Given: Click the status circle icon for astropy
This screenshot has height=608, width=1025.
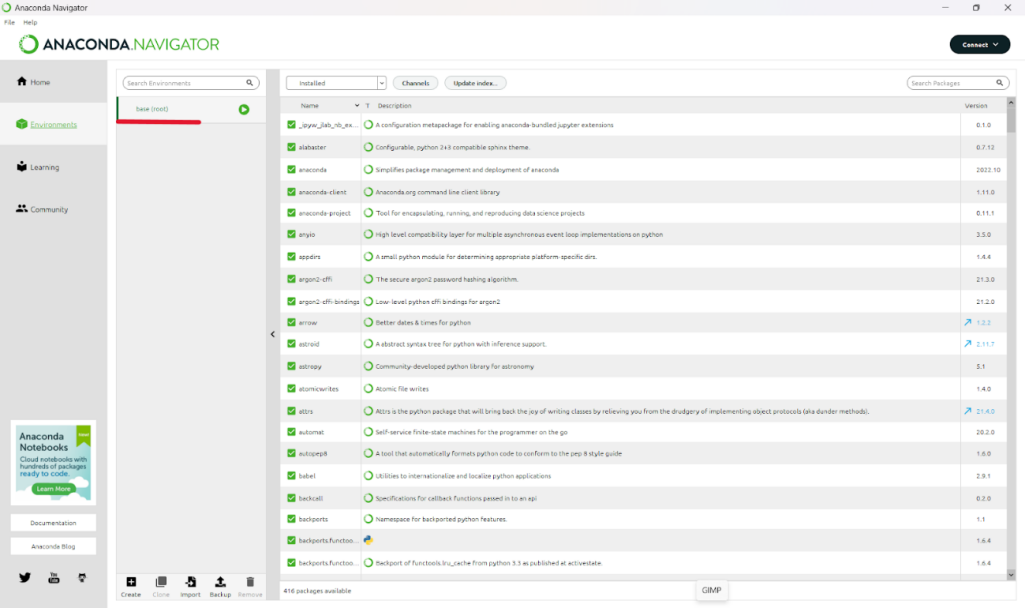Looking at the screenshot, I should [x=369, y=366].
